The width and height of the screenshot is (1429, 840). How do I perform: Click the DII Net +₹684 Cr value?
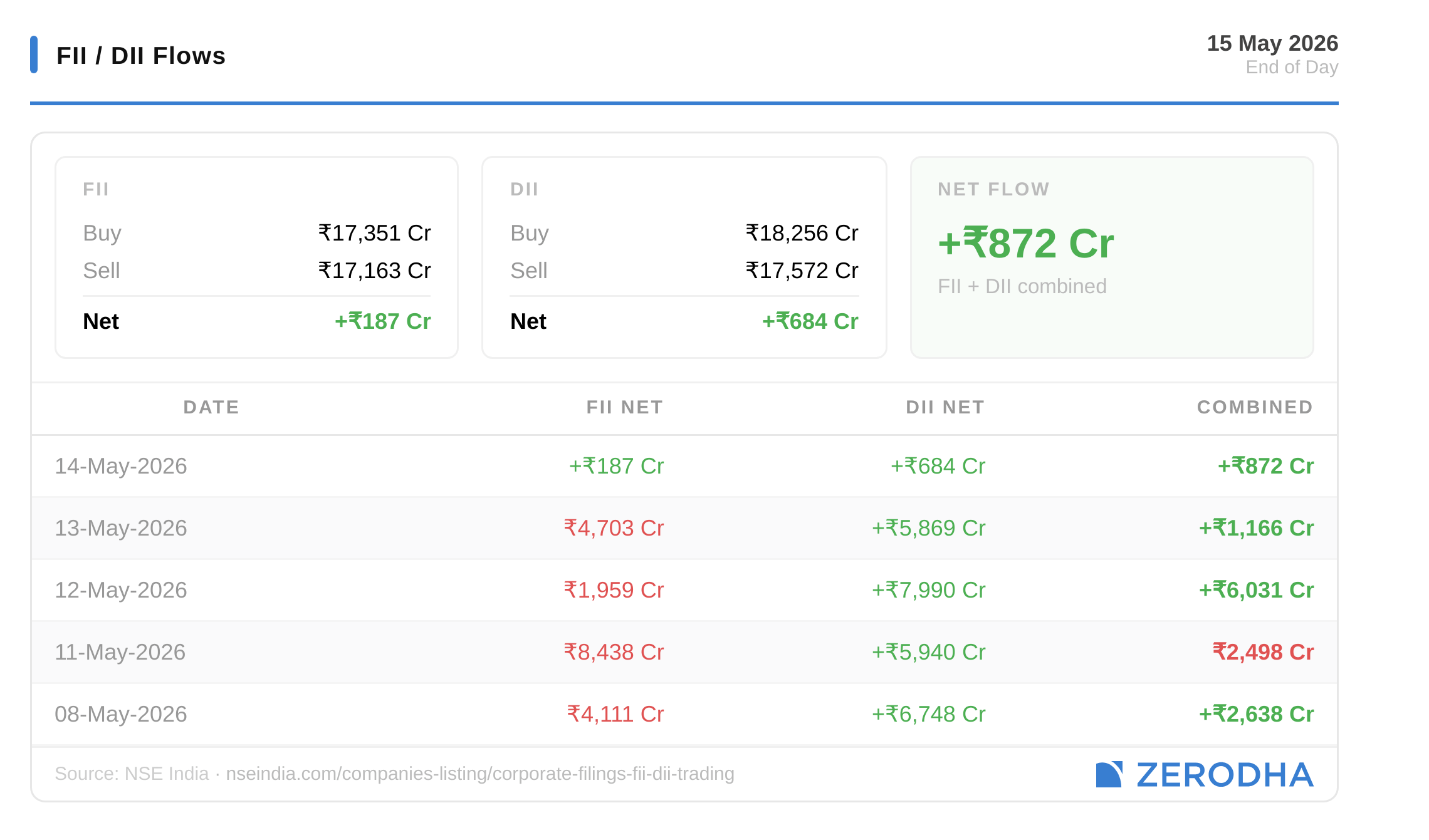(810, 321)
